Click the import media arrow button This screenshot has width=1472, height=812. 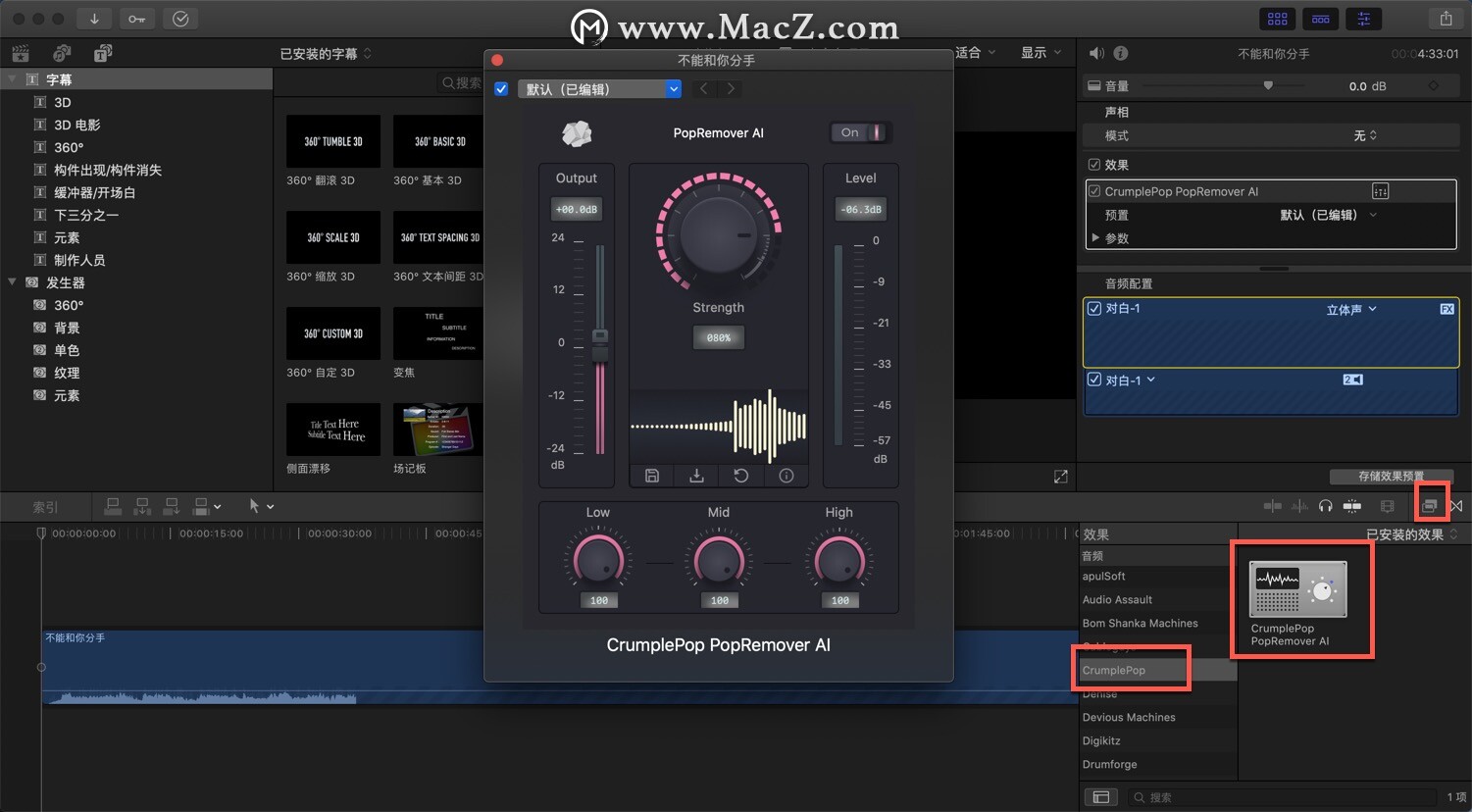[94, 19]
